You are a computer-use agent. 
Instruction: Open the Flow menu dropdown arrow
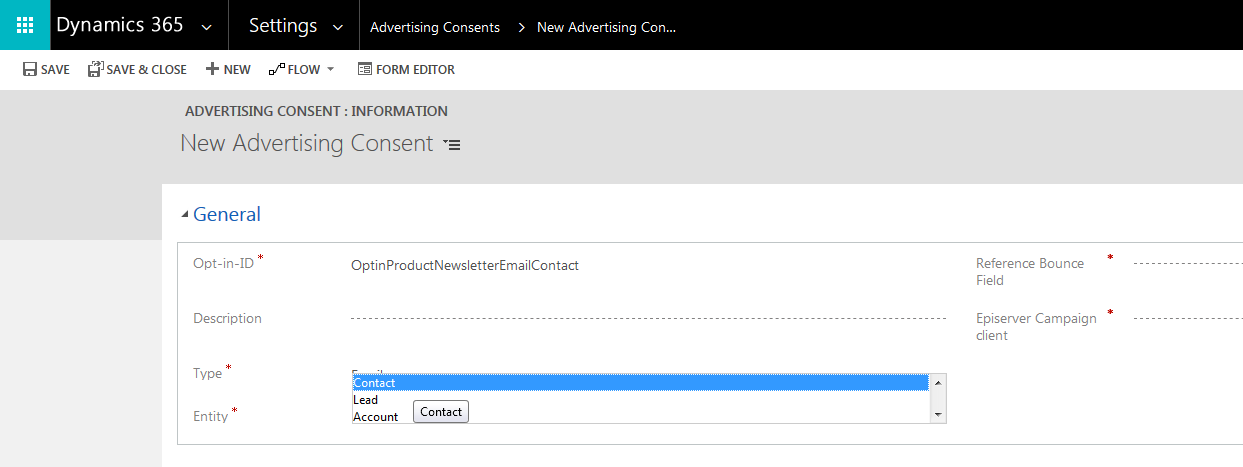point(331,70)
